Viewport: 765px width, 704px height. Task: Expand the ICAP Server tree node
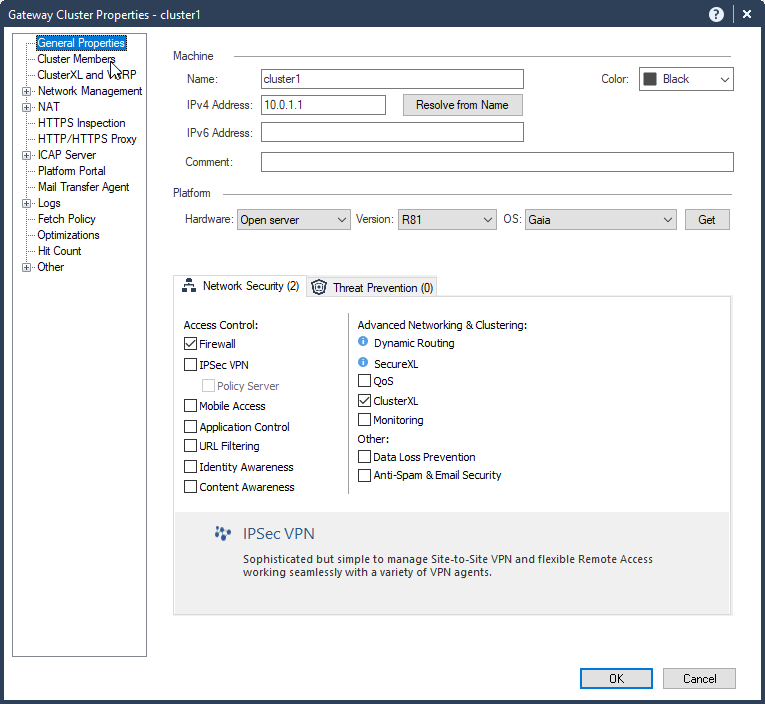pos(26,155)
